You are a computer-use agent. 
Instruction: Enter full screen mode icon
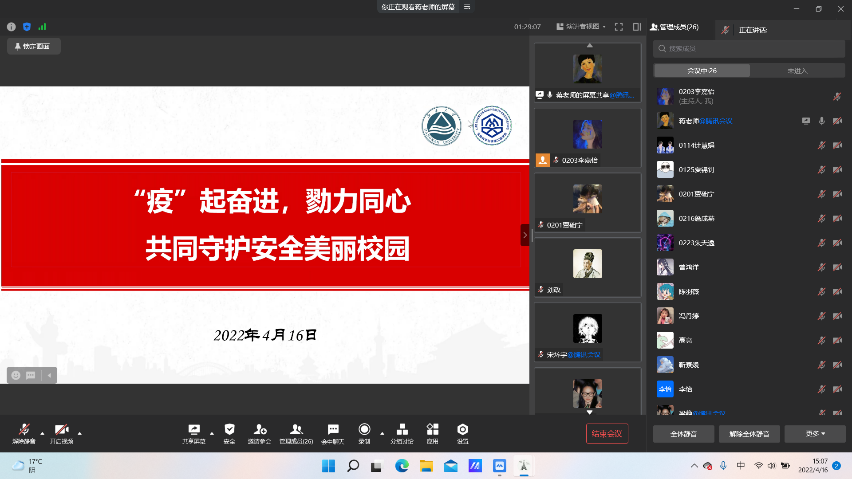[619, 27]
